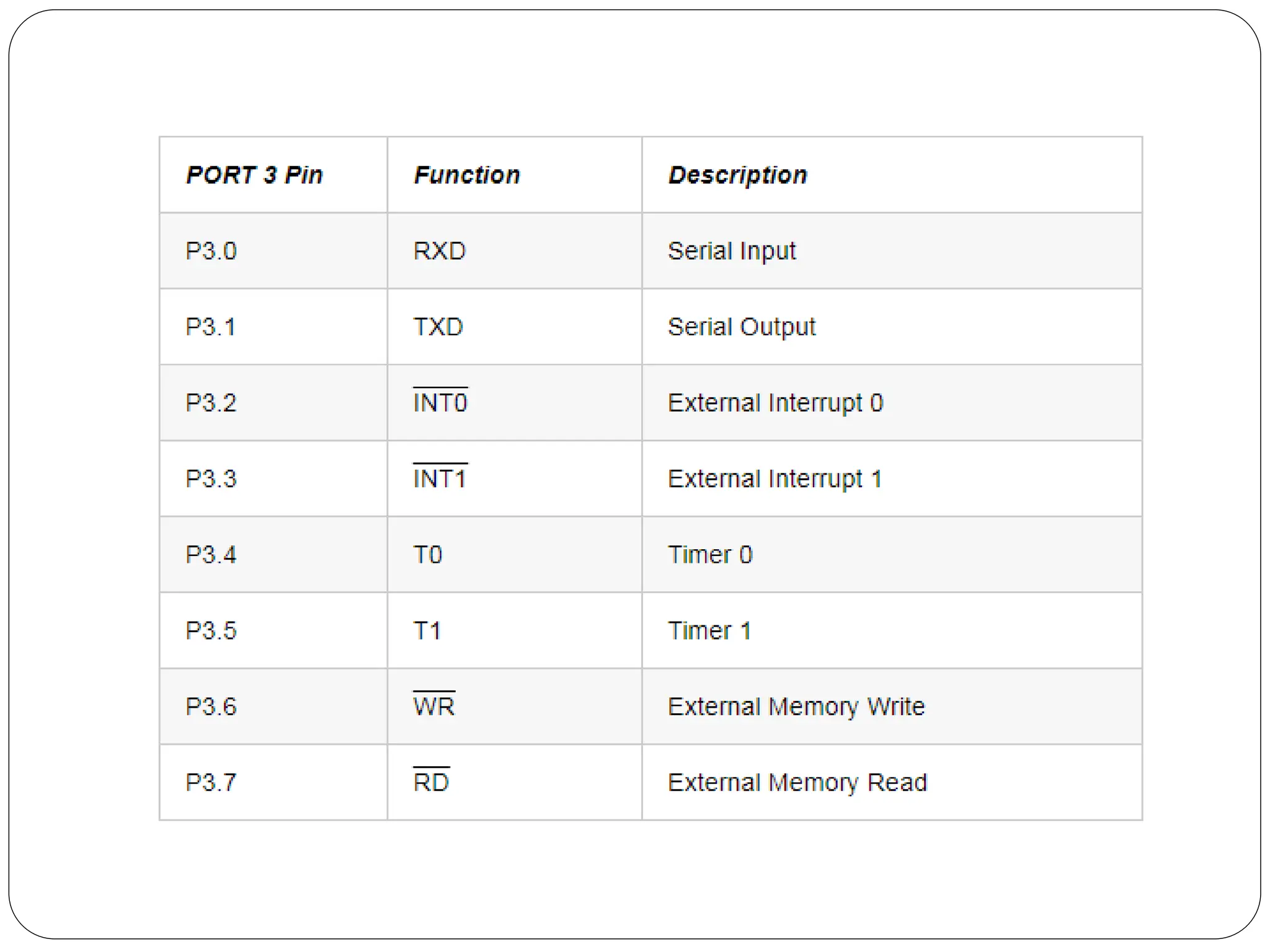Click the P3.5 pin cell
1270x952 pixels.
(211, 631)
